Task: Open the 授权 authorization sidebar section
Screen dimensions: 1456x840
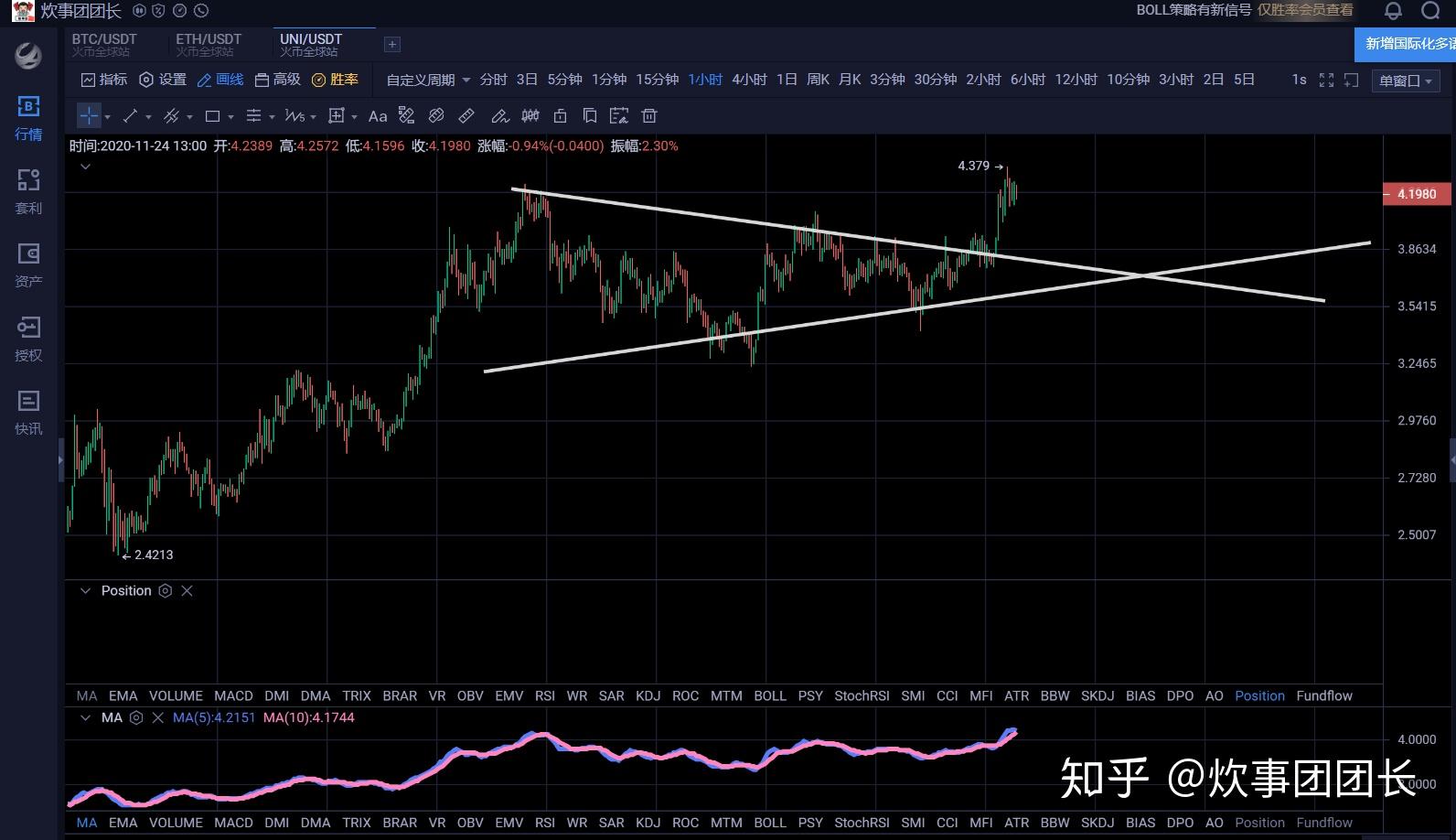Action: tap(28, 339)
